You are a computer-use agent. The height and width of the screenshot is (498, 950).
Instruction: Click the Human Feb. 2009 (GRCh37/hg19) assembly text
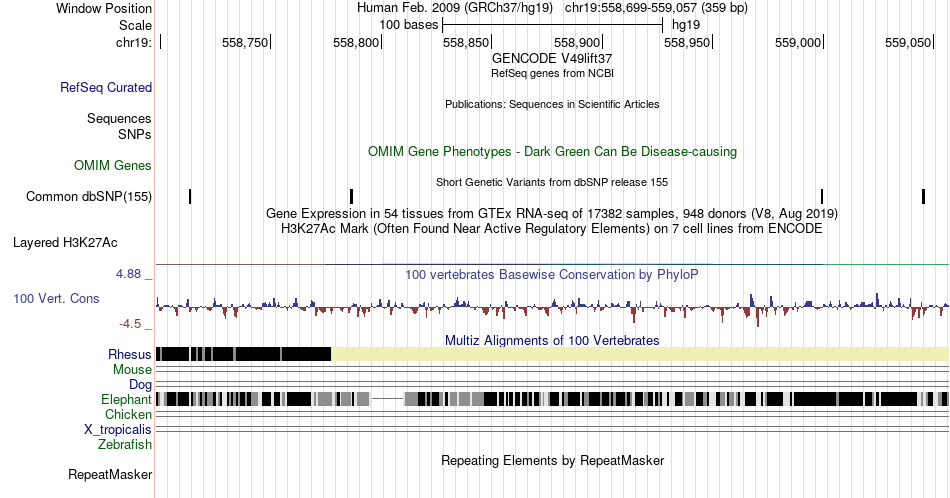coord(455,8)
